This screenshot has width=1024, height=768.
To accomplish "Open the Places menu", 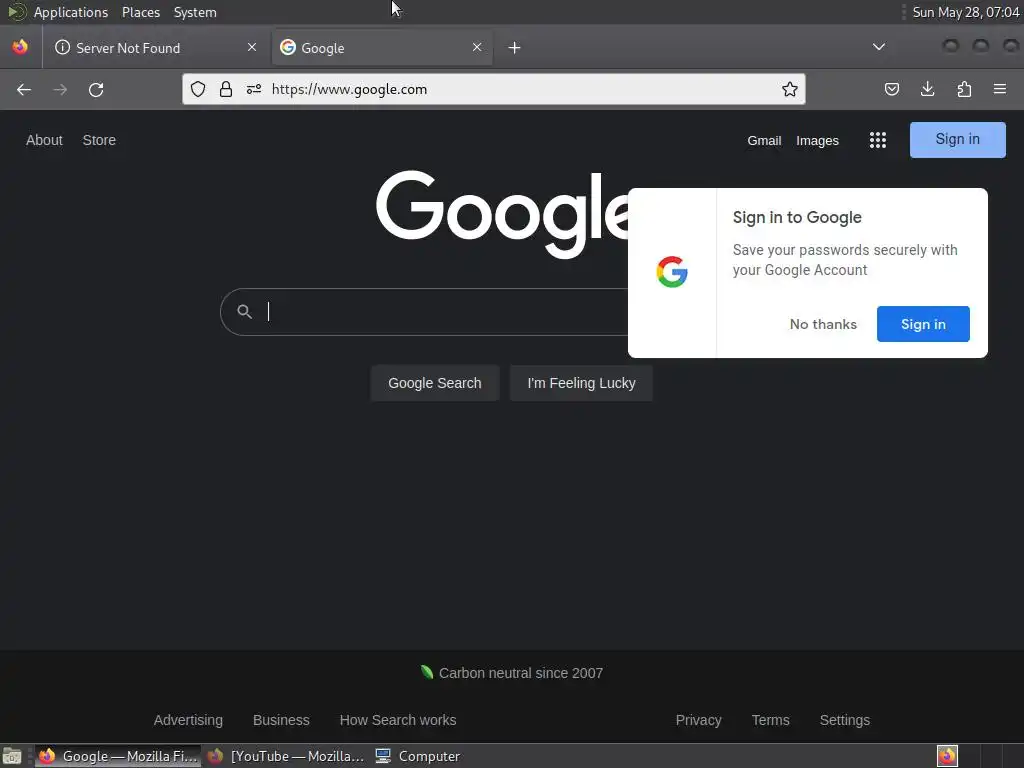I will coord(141,12).
